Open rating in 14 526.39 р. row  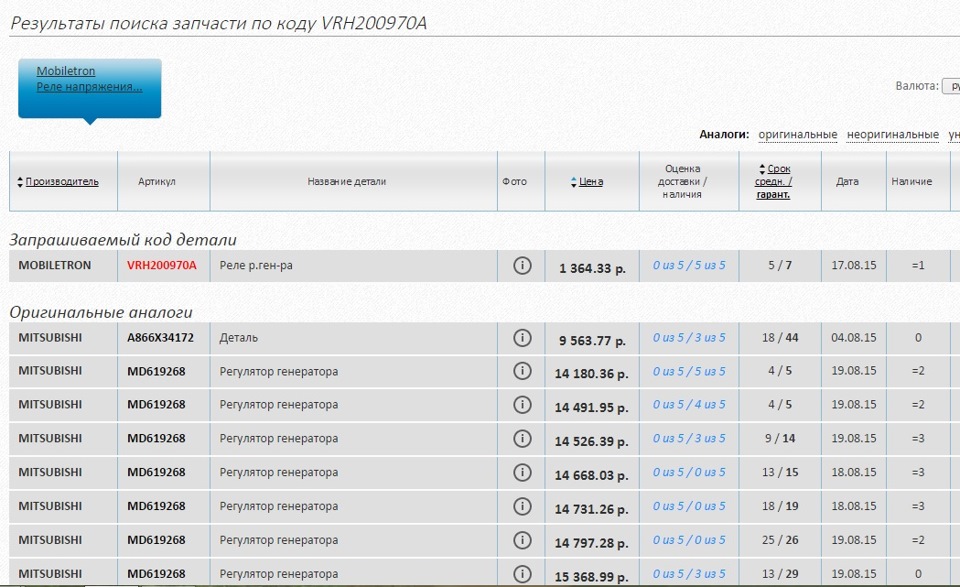[689, 438]
